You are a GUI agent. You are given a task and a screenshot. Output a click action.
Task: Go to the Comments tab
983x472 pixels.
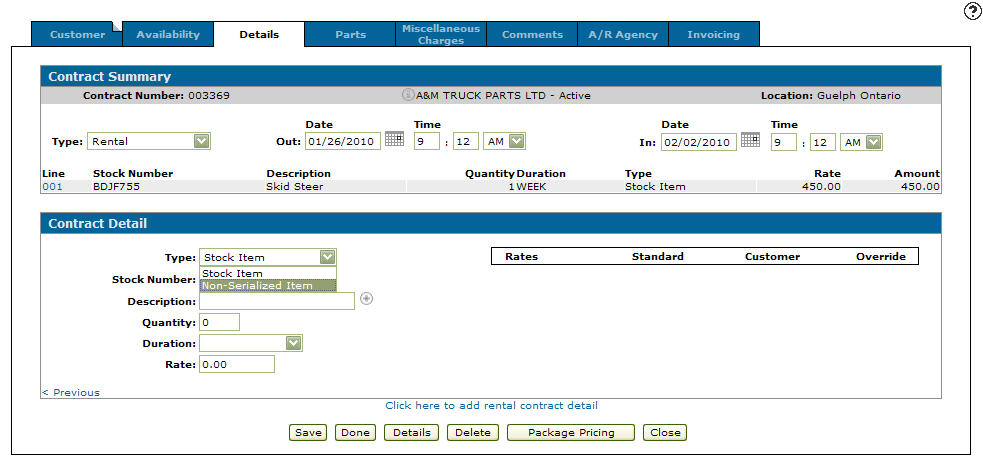[x=532, y=34]
